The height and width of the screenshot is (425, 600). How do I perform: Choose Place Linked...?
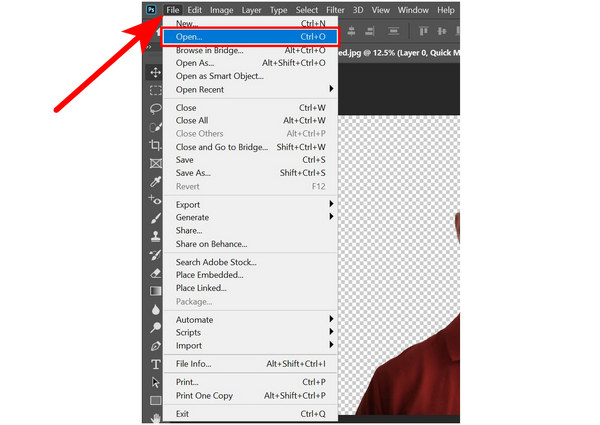251,288
